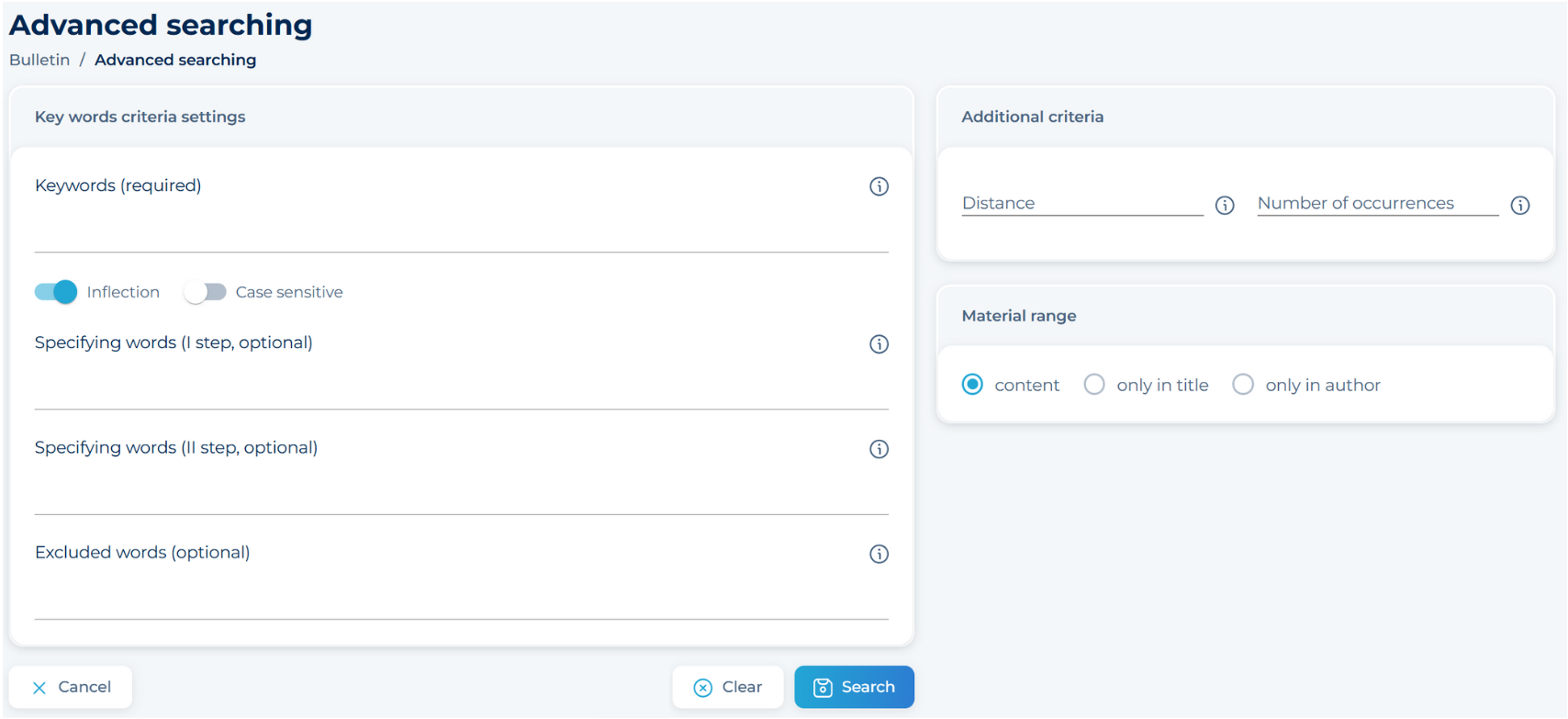Open the Number of occurrences info icon
This screenshot has height=719, width=1568.
click(x=1520, y=205)
